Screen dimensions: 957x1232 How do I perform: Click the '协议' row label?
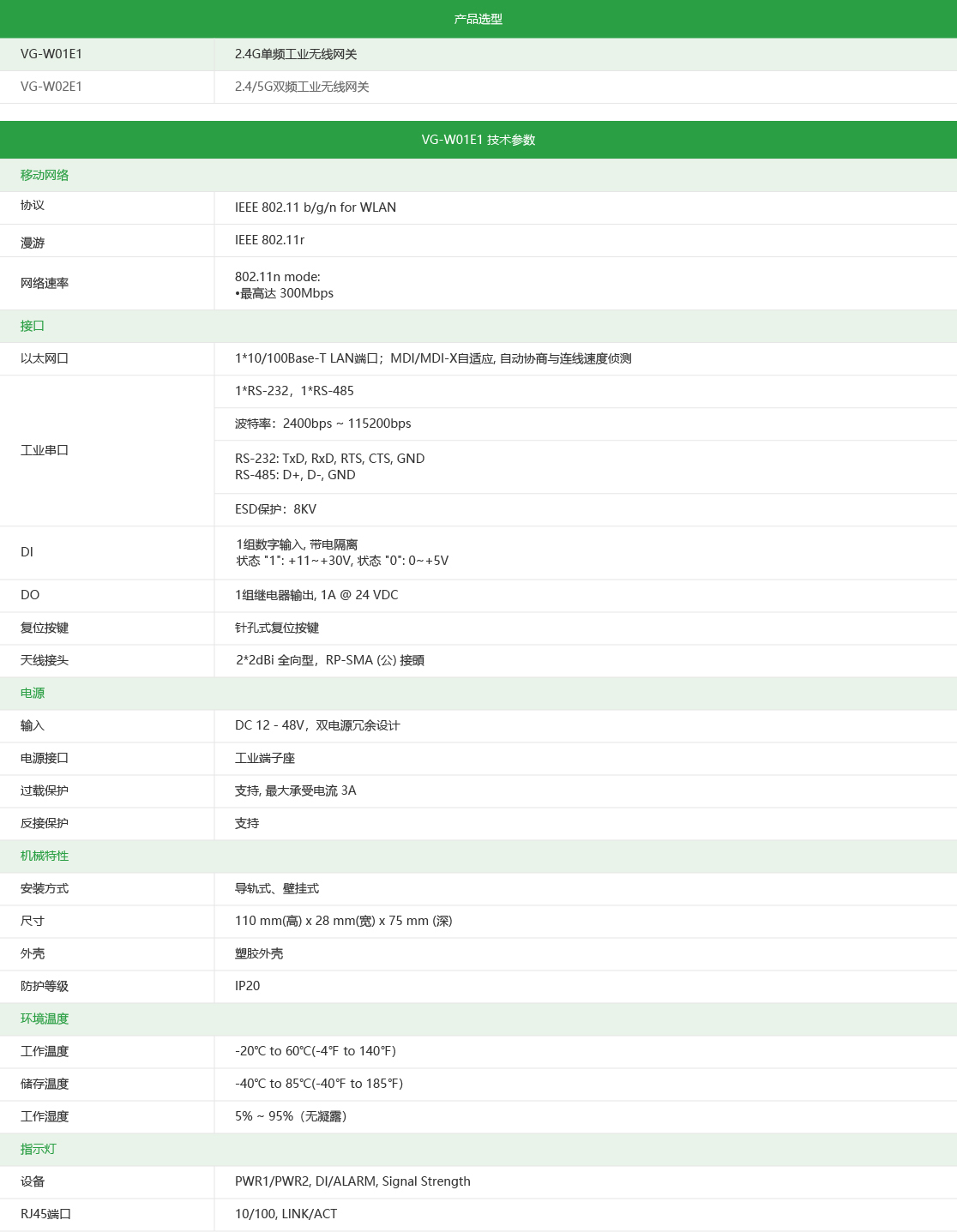33,206
